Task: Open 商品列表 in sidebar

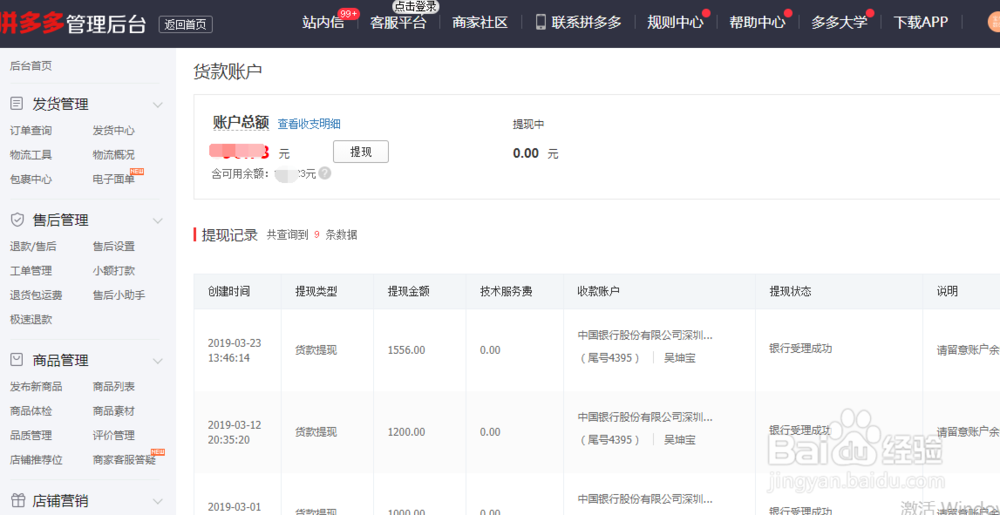Action: (114, 387)
